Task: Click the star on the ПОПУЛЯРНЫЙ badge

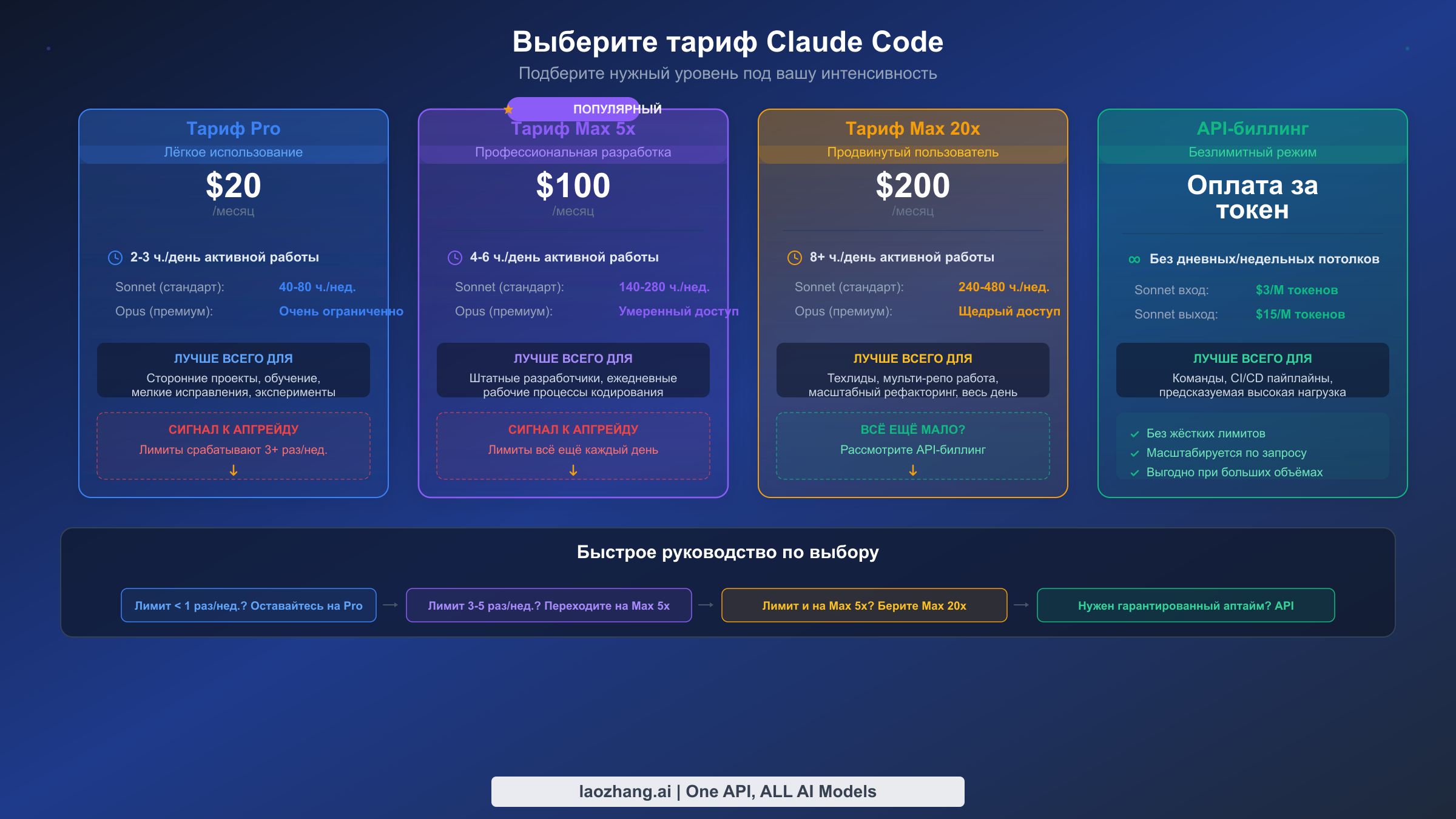Action: tap(508, 110)
